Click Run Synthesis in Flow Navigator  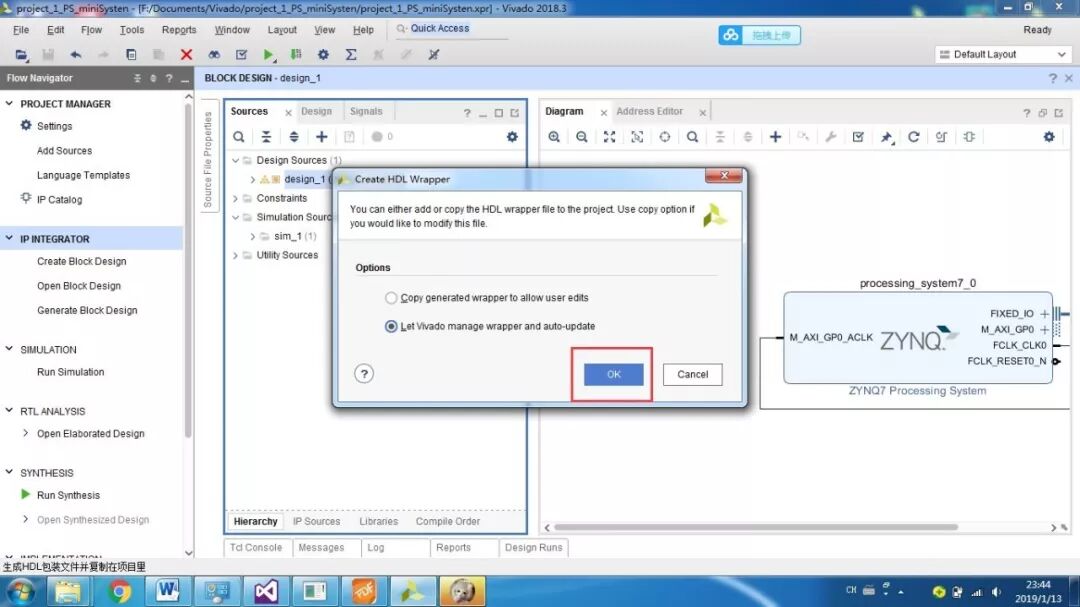(x=68, y=495)
